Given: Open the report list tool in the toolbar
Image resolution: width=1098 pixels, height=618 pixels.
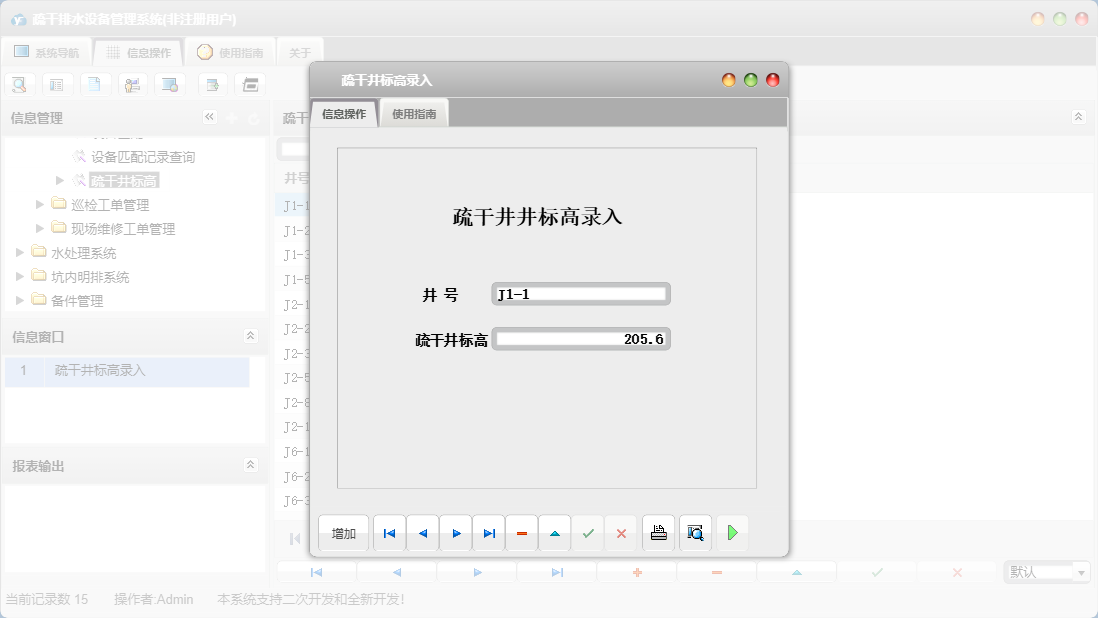Looking at the screenshot, I should point(57,84).
